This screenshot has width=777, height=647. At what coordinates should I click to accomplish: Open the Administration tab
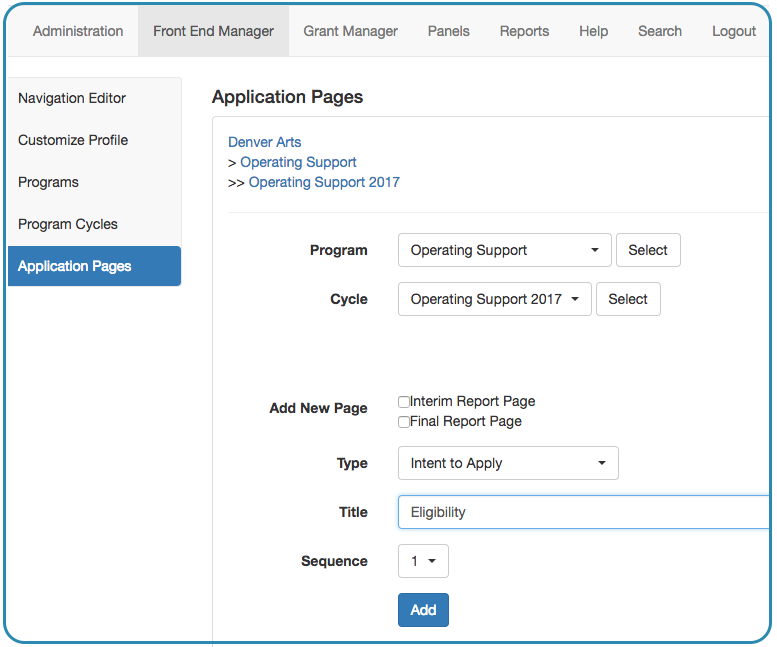(x=78, y=31)
